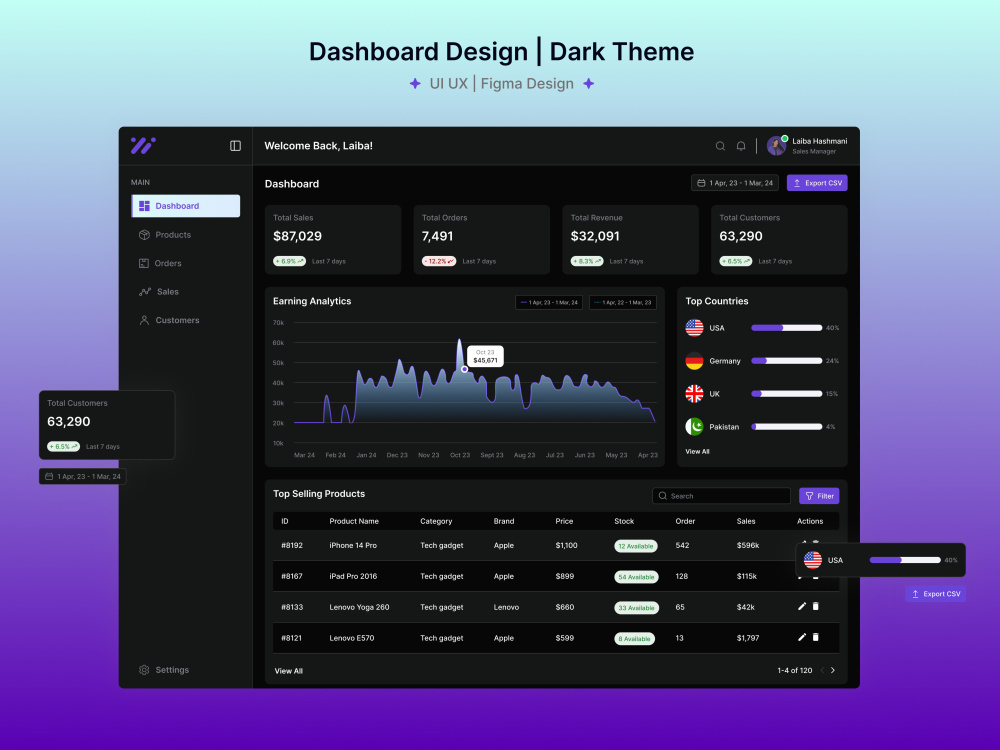Image resolution: width=1000 pixels, height=750 pixels.
Task: Collapse the sidebar with panel toggle icon
Action: coord(235,146)
